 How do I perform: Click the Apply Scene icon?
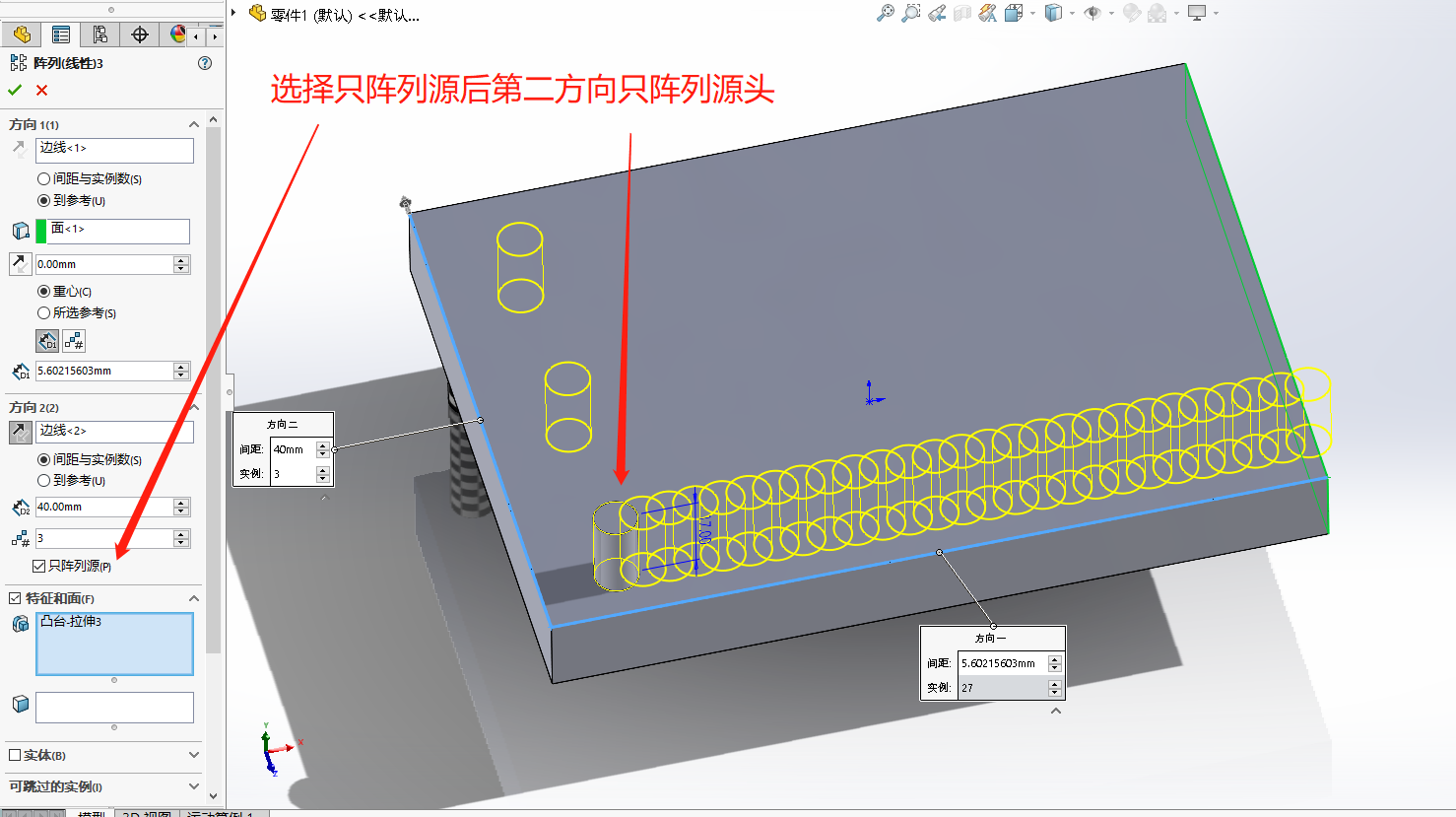[1158, 13]
